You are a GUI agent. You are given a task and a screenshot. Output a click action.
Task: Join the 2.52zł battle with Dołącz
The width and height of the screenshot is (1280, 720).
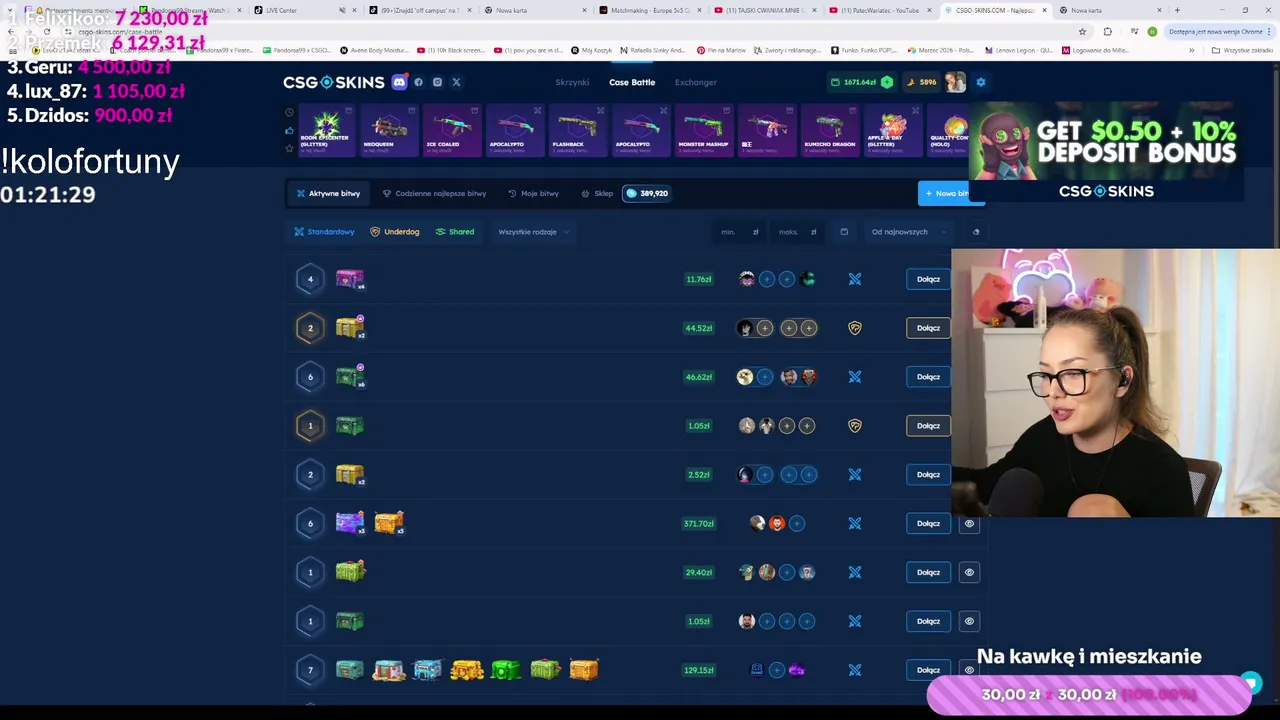point(928,474)
